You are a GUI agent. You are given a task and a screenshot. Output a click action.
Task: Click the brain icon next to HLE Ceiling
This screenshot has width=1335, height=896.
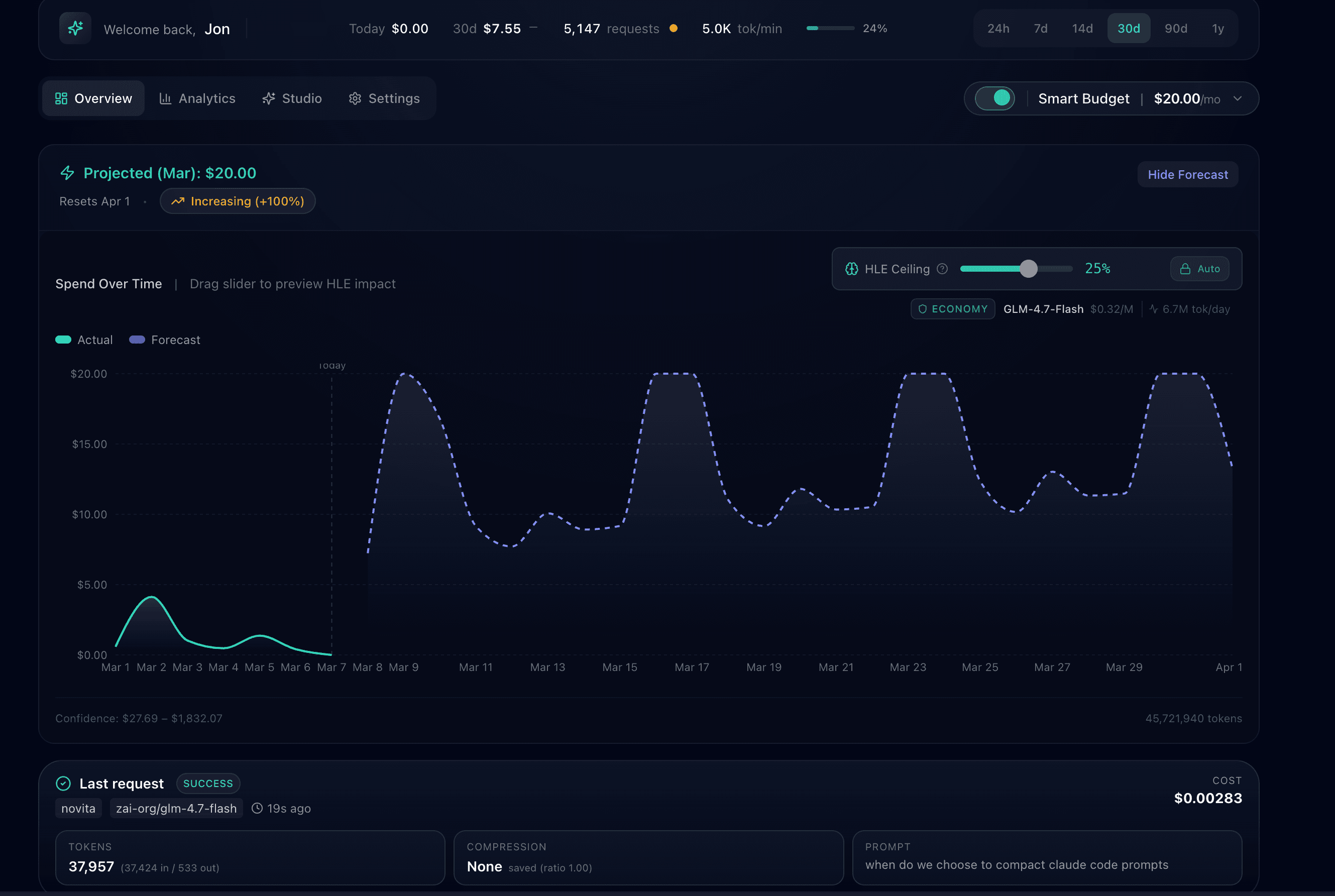[851, 269]
